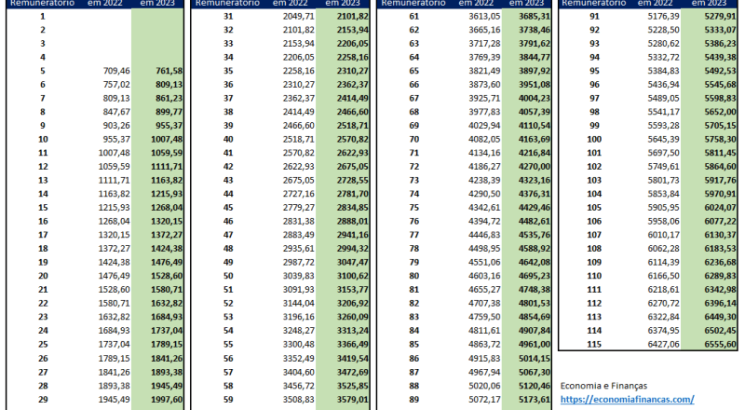Click remuneration level number 1
This screenshot has width=745, height=410.
click(43, 17)
